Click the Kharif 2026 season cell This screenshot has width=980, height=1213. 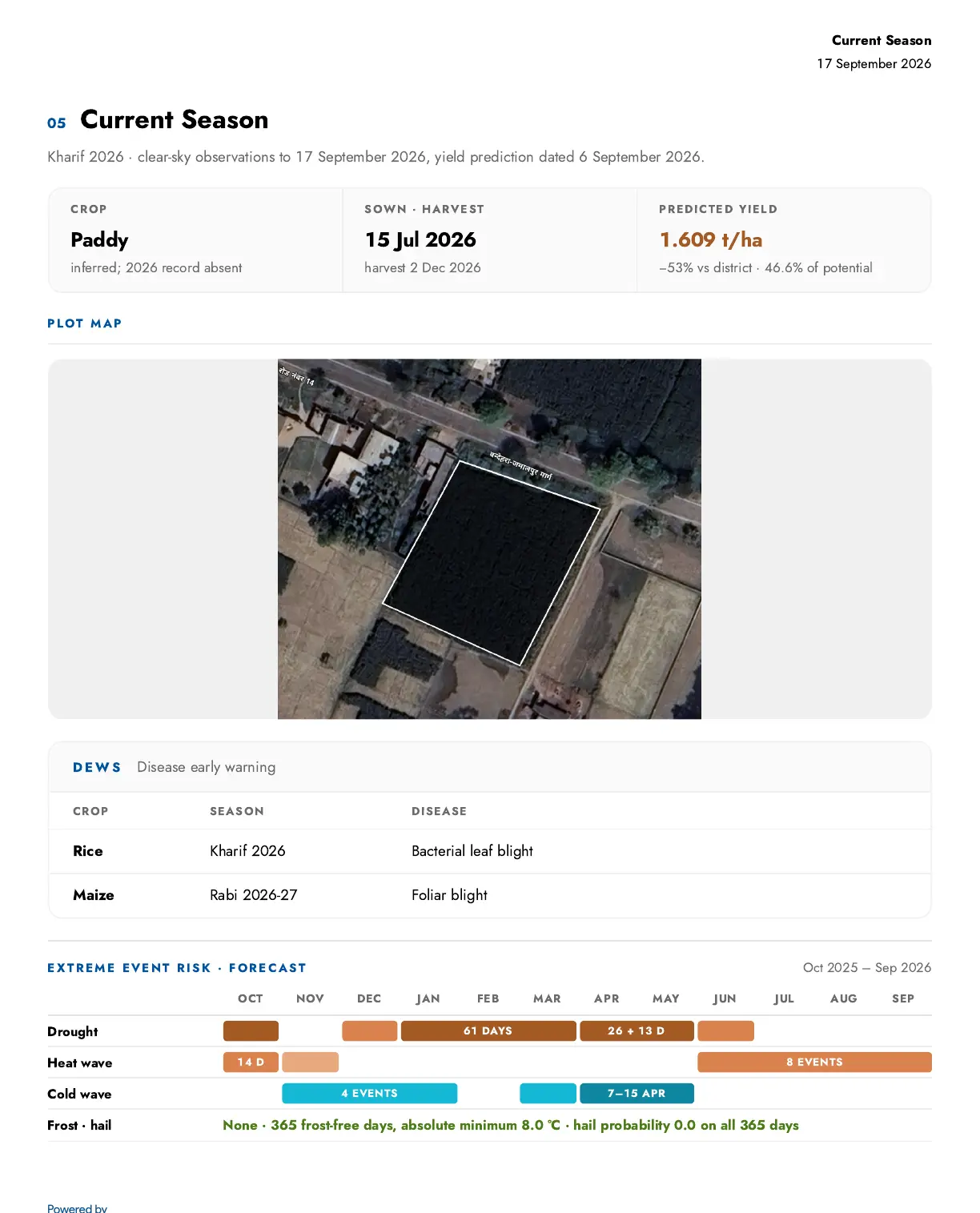click(x=247, y=851)
